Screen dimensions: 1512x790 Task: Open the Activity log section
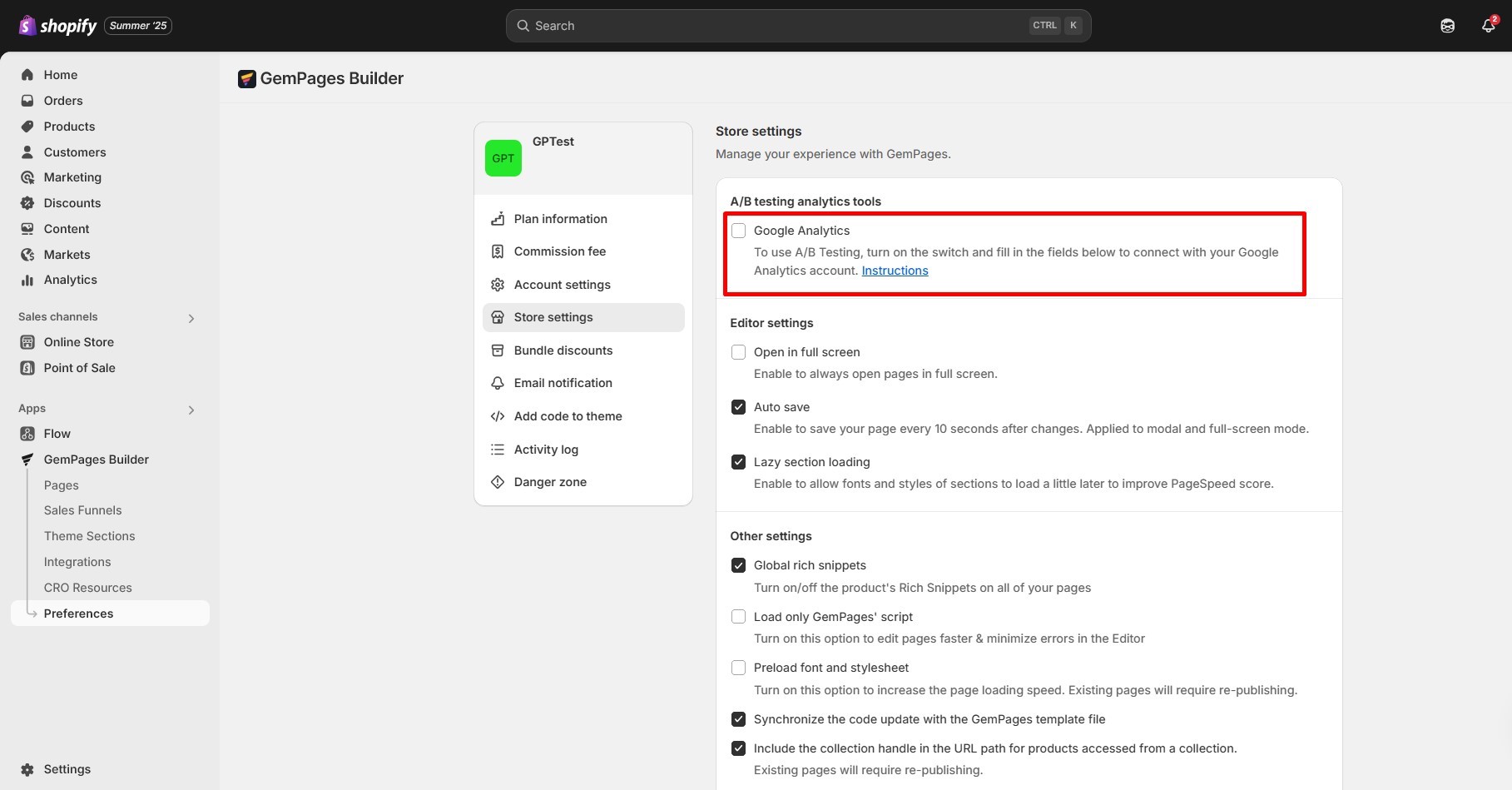pos(546,450)
